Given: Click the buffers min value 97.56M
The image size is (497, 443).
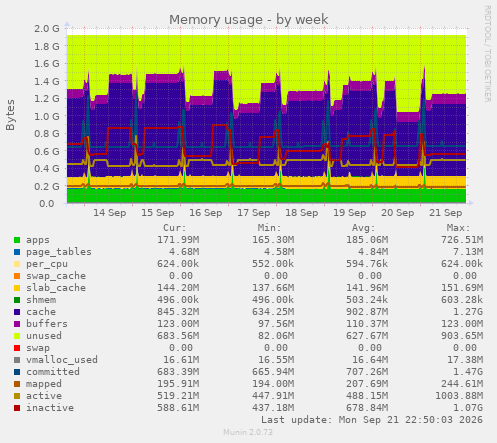Looking at the screenshot, I should coord(276,324).
